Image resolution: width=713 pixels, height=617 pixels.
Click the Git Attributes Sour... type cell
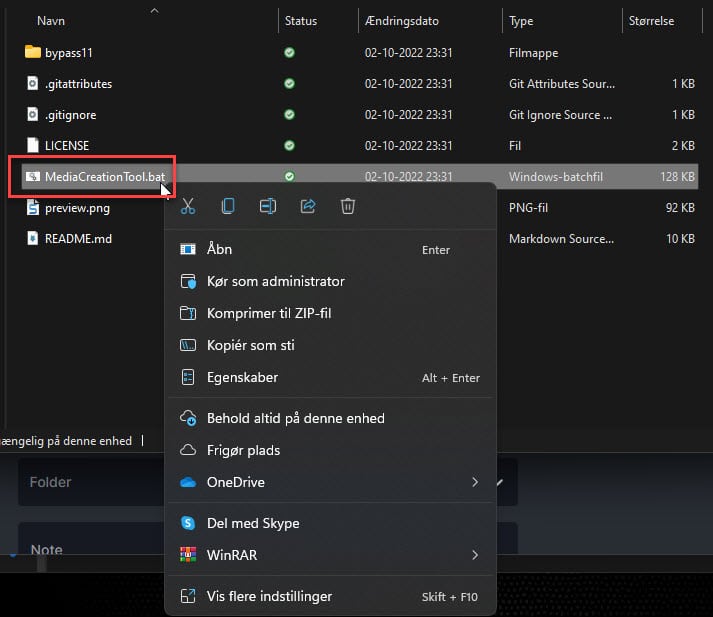[x=562, y=84]
